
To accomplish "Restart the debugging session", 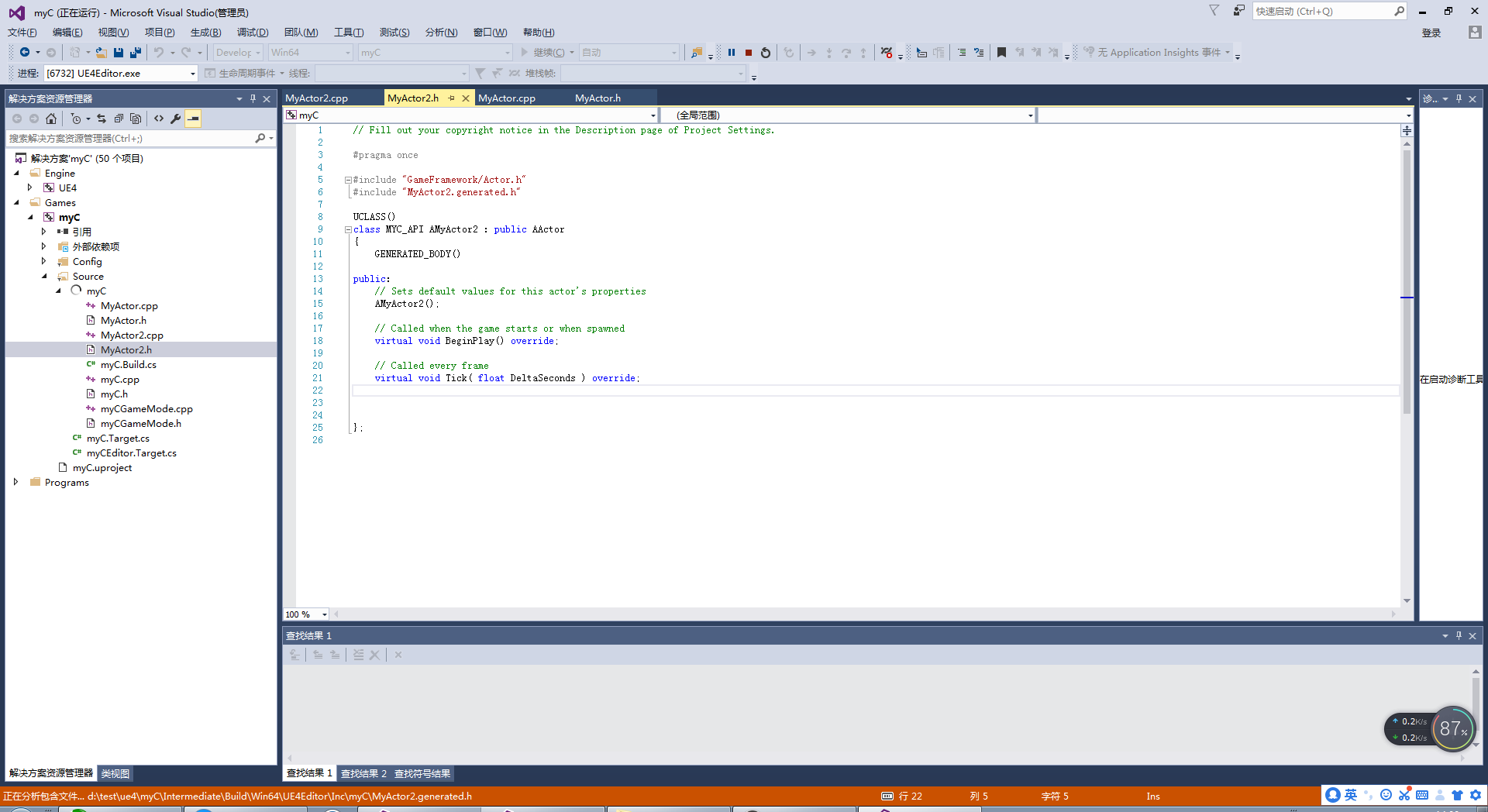I will pos(765,52).
